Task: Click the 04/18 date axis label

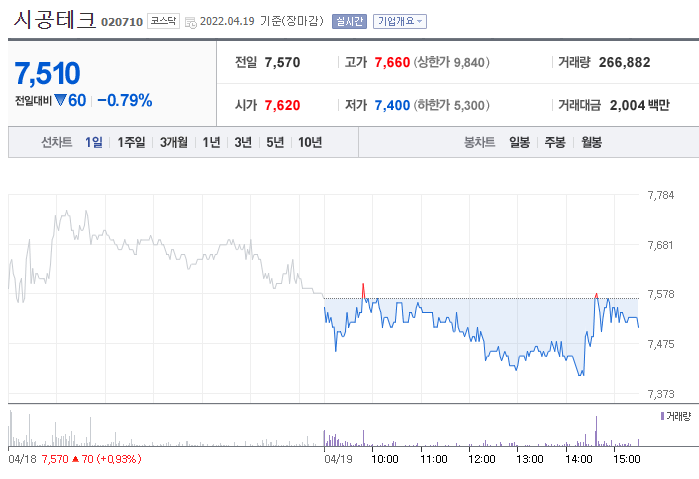Action: pos(22,459)
